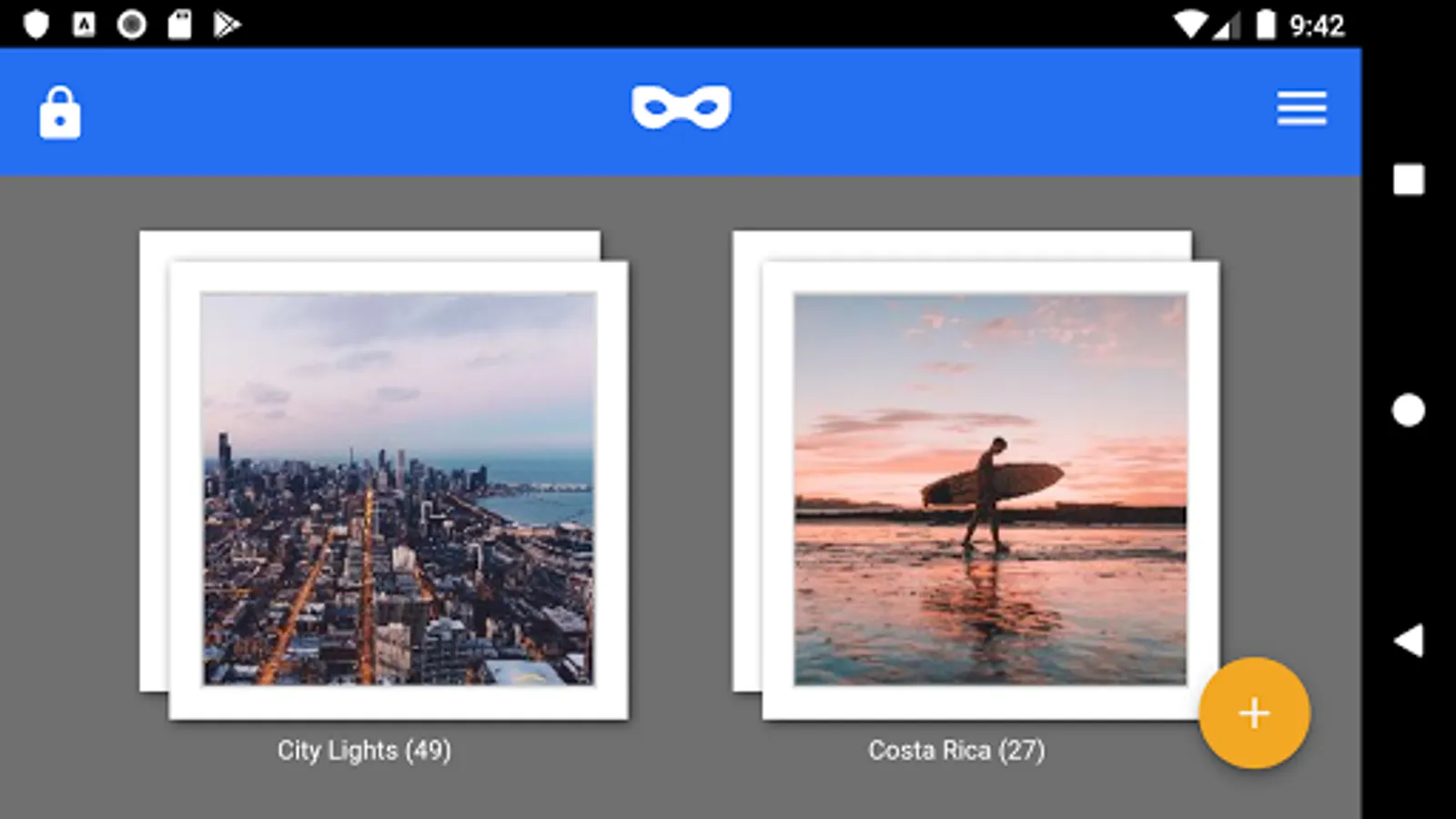Image resolution: width=1456 pixels, height=819 pixels.
Task: Tap the letter A status icon
Action: point(84,25)
